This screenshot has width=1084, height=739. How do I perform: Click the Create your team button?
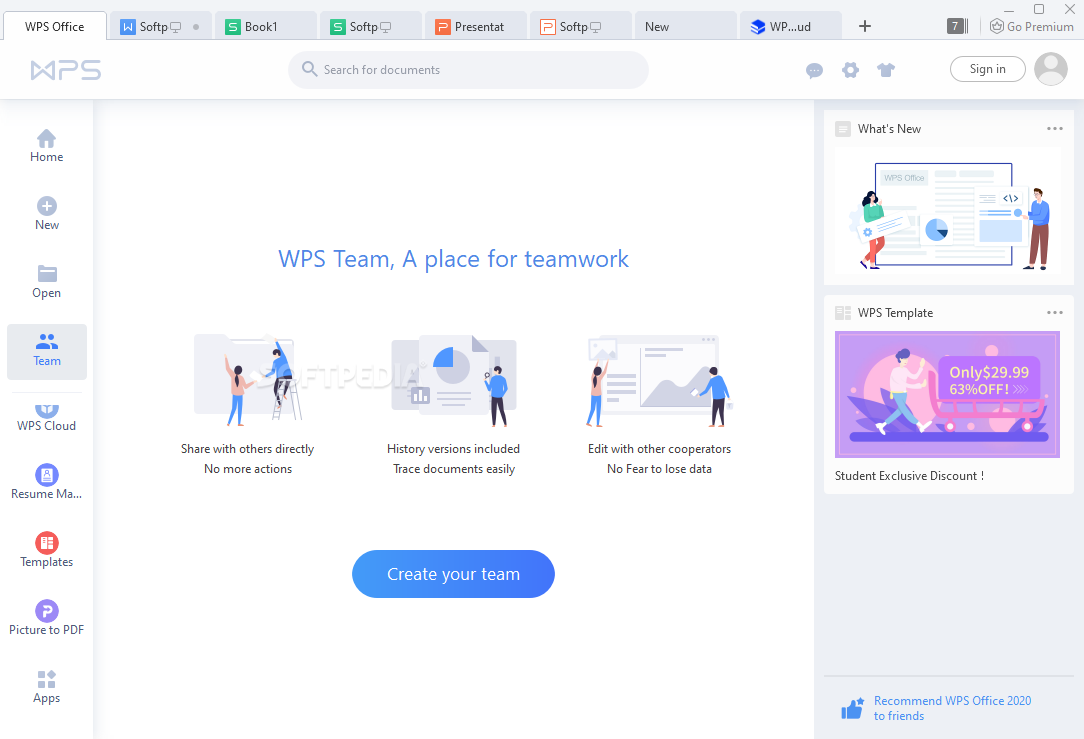454,574
